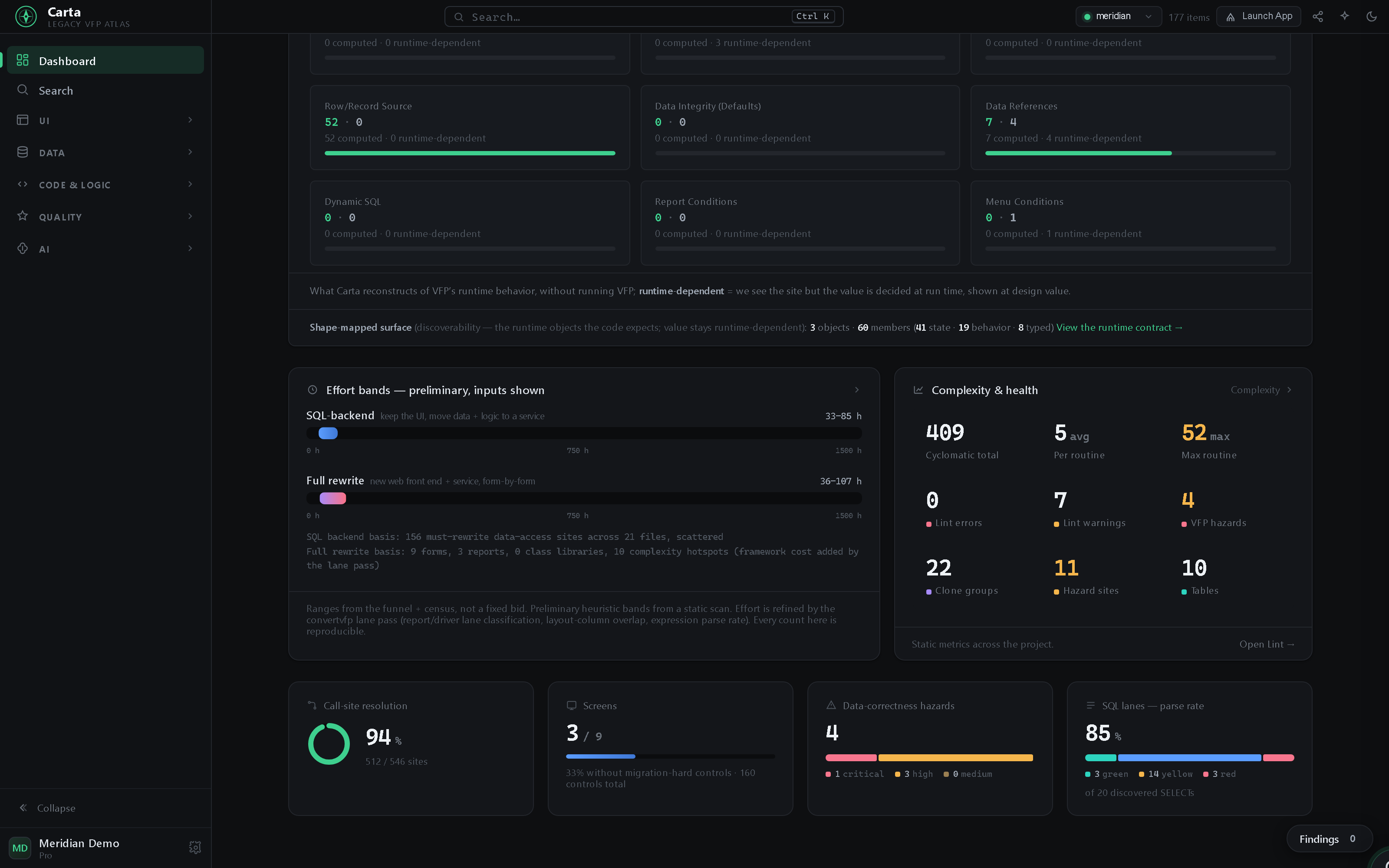
Task: Click the Data References card
Action: click(1130, 128)
